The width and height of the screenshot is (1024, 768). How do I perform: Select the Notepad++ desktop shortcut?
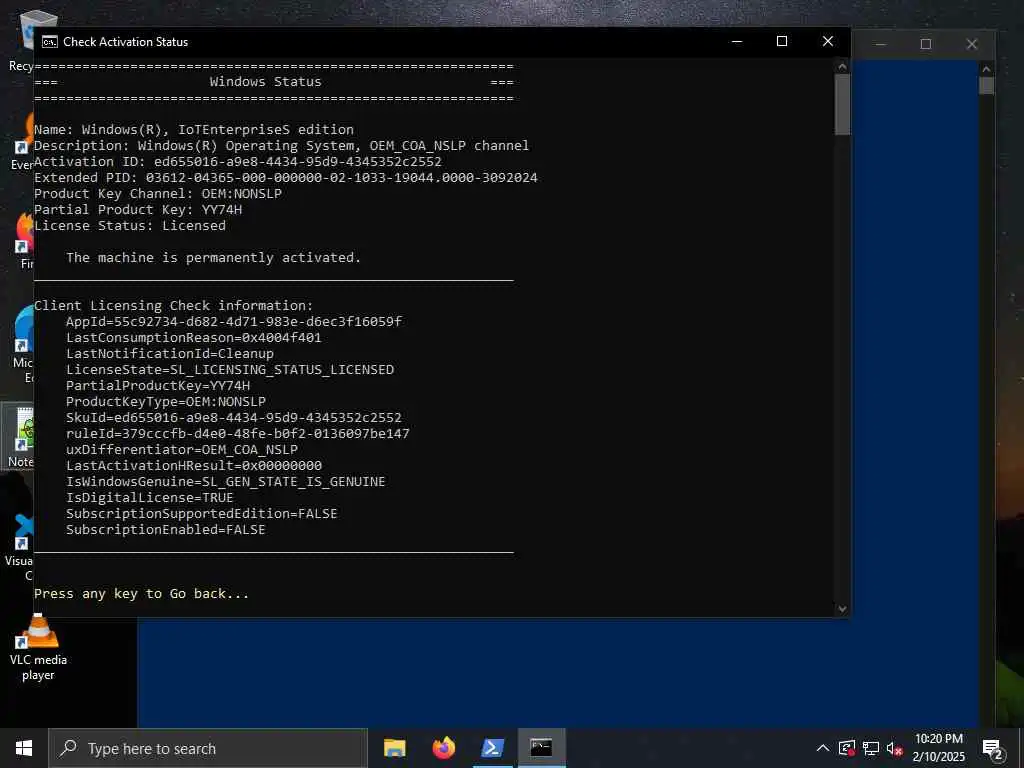point(20,436)
